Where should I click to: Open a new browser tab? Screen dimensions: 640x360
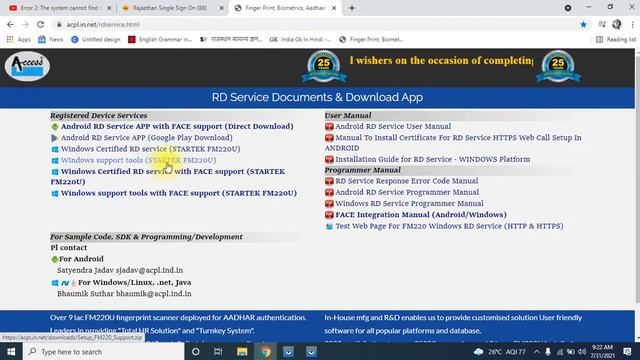pos(352,8)
